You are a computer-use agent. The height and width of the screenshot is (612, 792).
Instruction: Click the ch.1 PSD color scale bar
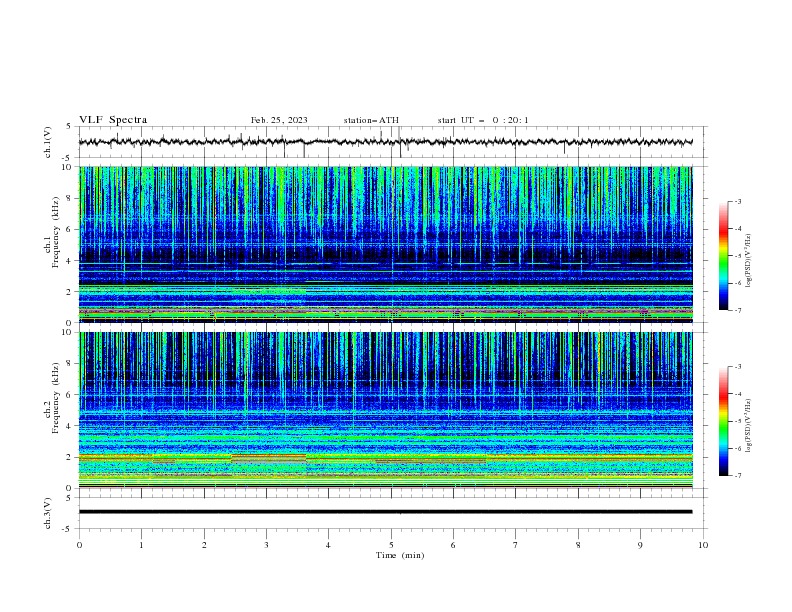723,256
